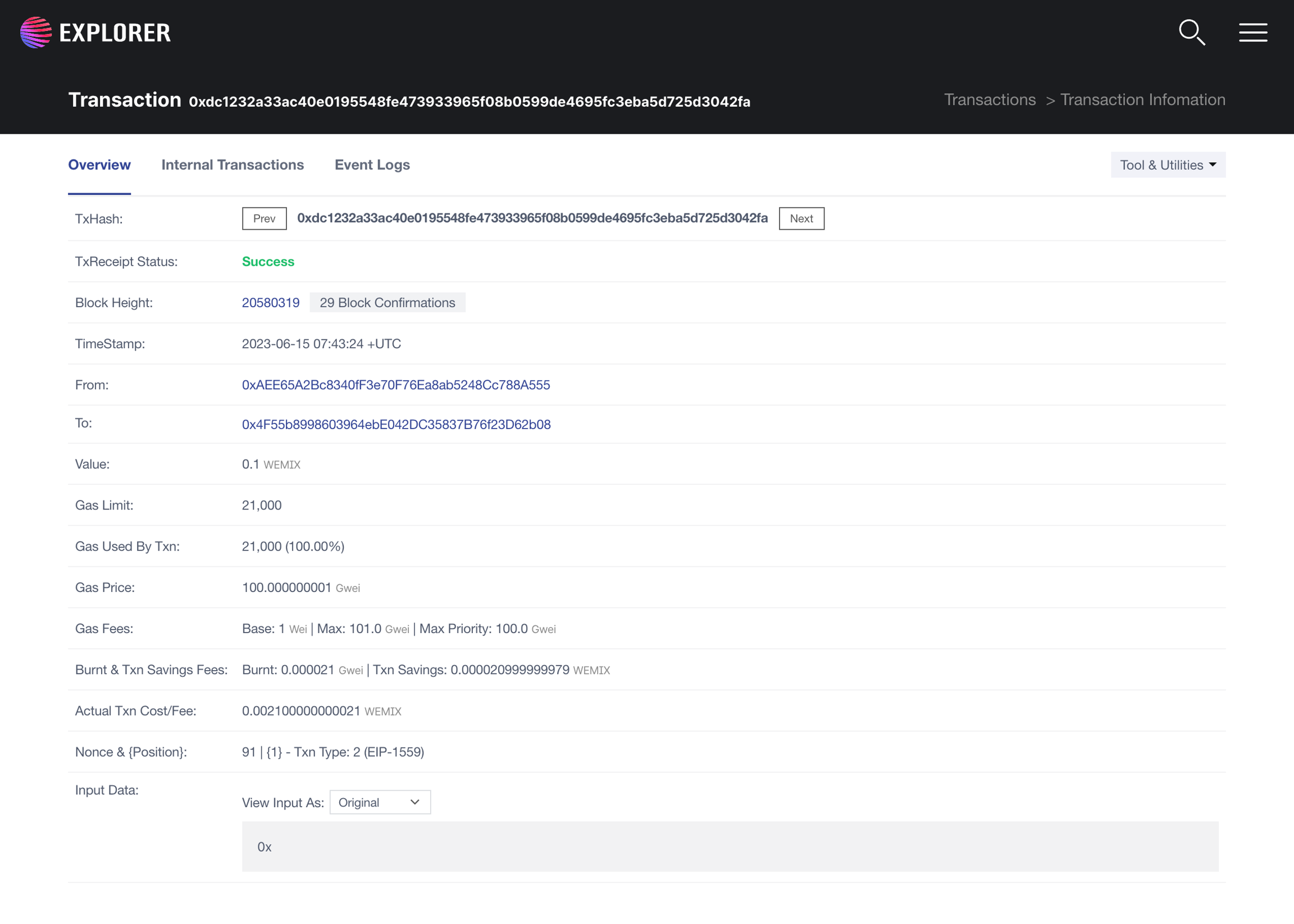
Task: Click the Explorer globe logo
Action: point(36,33)
